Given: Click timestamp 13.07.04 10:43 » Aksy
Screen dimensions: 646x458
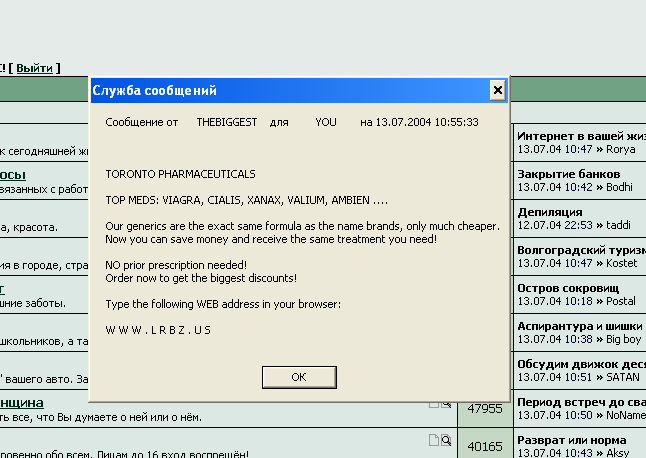Looking at the screenshot, I should pyautogui.click(x=573, y=453).
